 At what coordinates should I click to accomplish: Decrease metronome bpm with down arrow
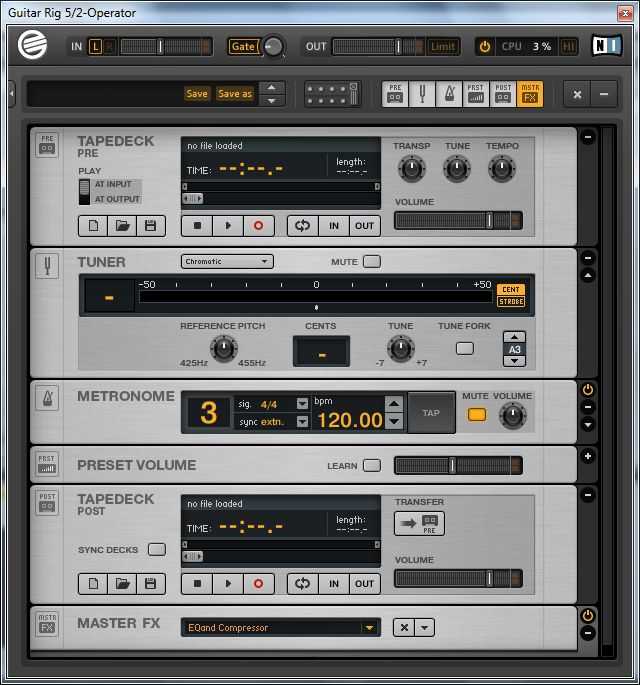click(394, 421)
